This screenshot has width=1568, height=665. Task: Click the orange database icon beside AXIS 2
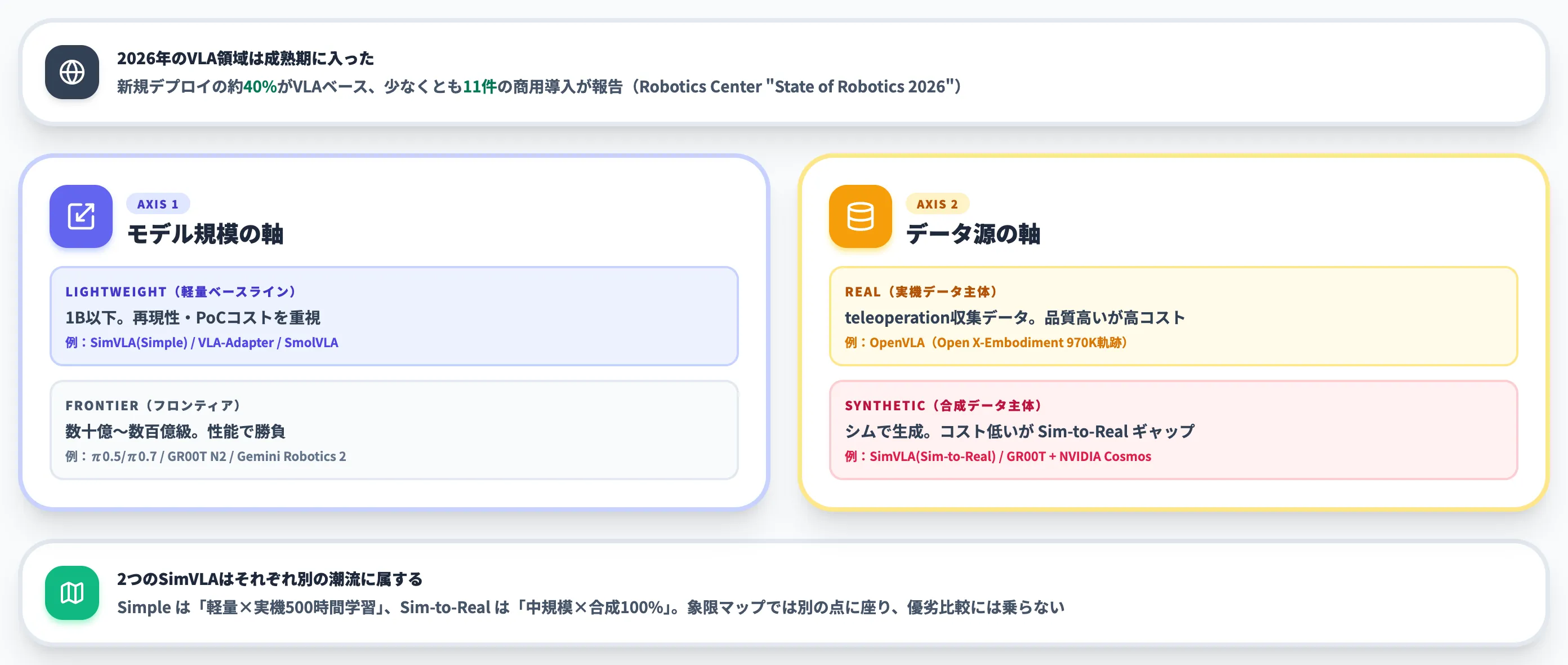[x=860, y=216]
